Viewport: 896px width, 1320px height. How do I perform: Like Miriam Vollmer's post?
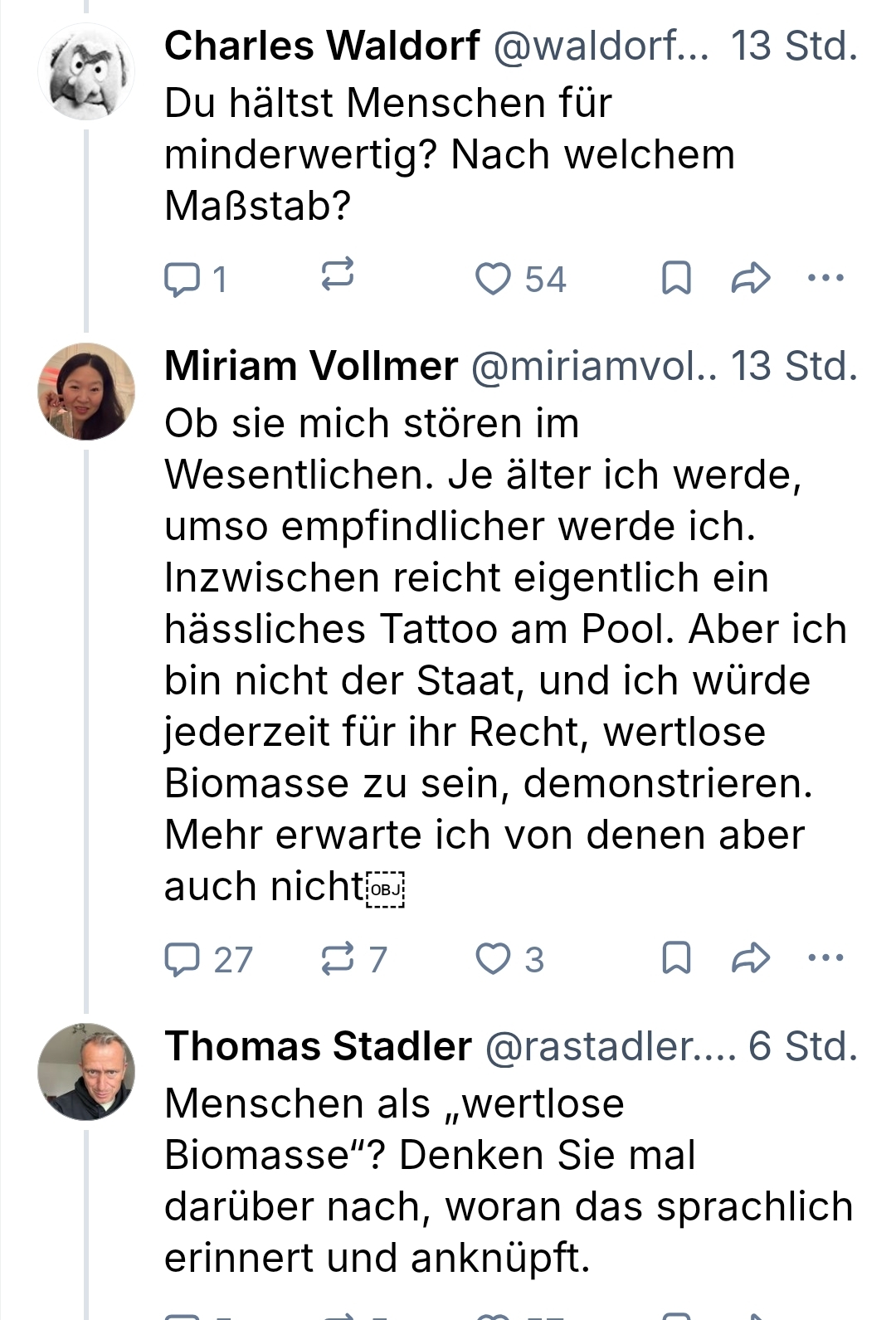coord(493,959)
